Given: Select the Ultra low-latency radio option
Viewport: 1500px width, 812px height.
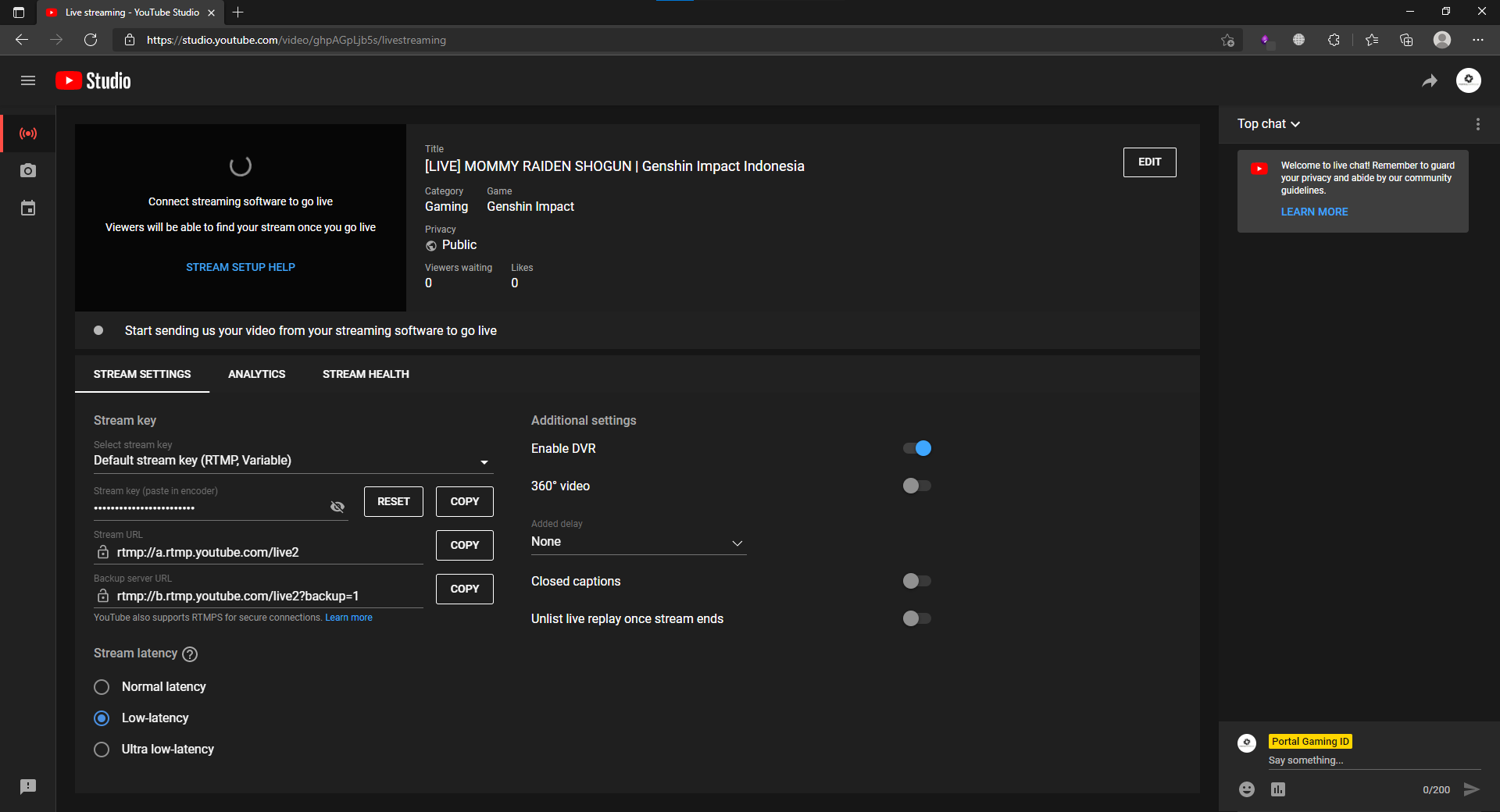Looking at the screenshot, I should pos(102,750).
